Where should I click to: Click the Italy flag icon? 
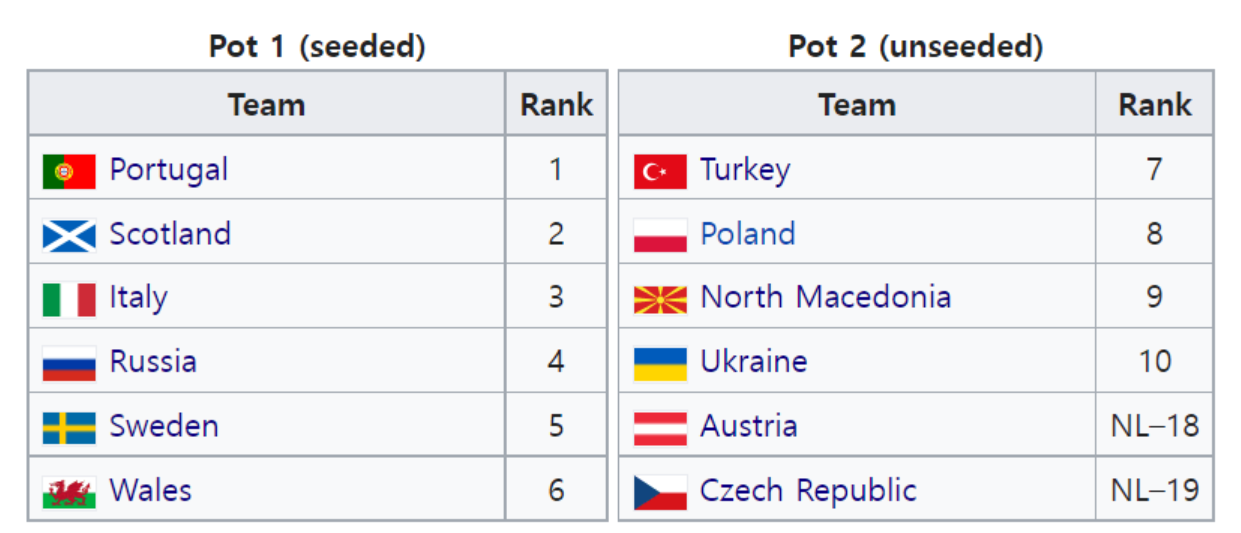pos(69,300)
